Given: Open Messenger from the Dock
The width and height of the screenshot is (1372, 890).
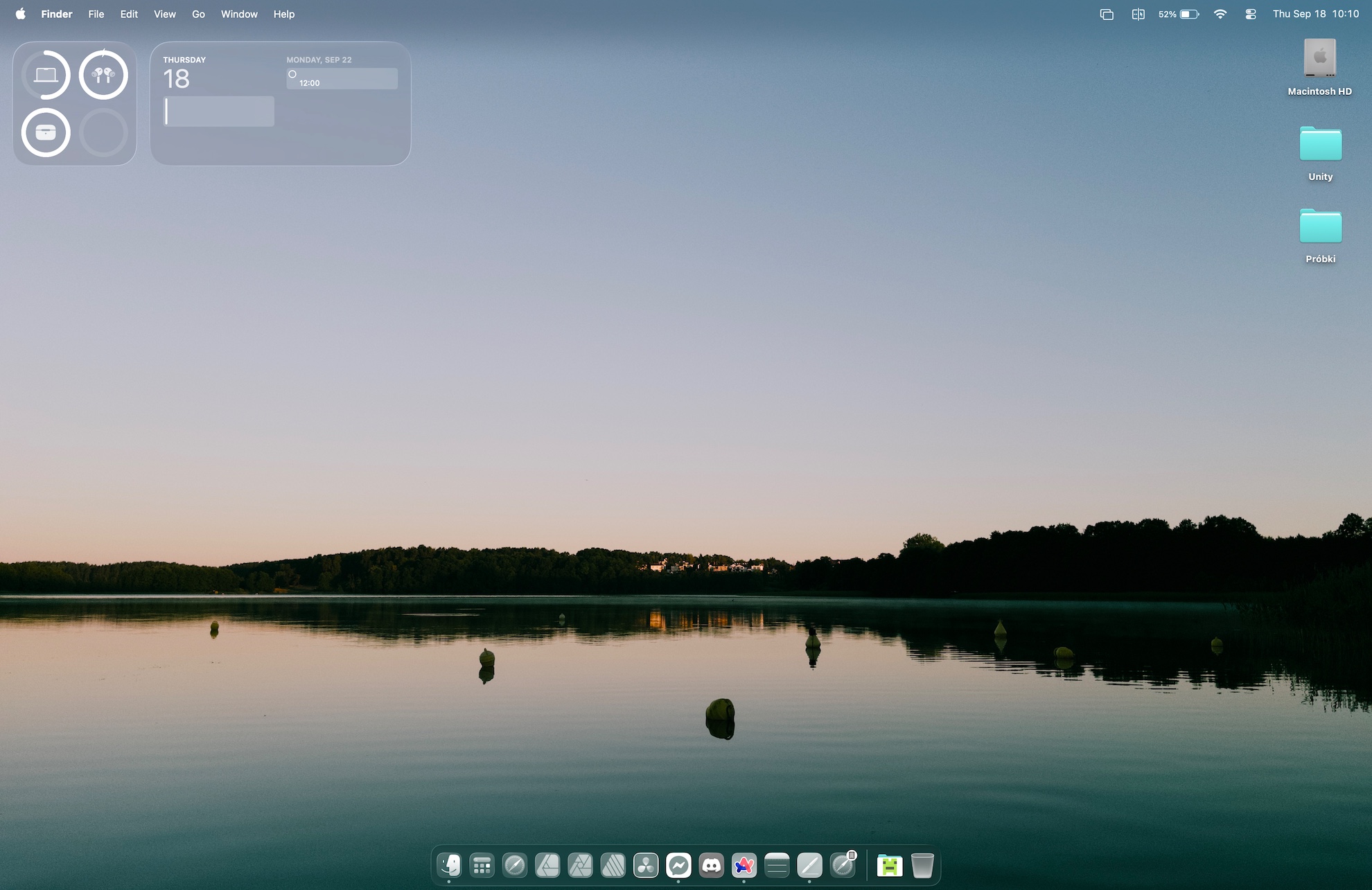Looking at the screenshot, I should coord(678,865).
